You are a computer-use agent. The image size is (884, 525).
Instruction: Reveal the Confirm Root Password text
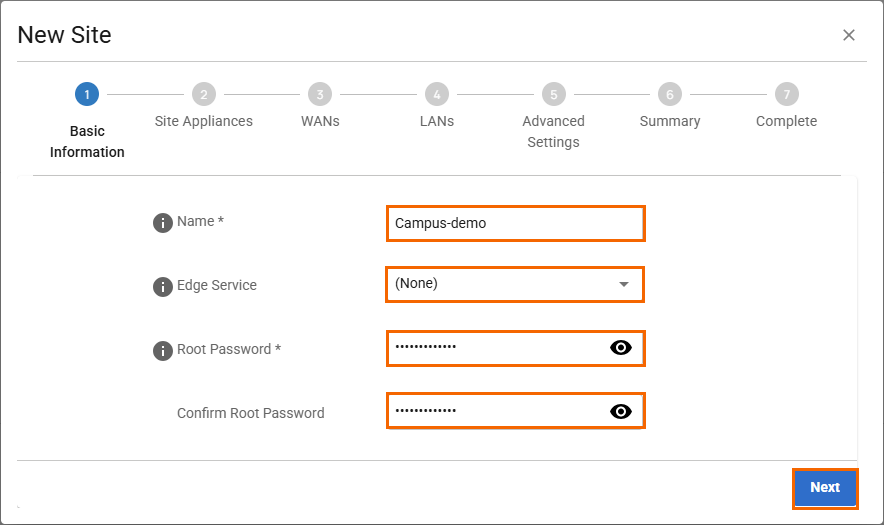coord(621,411)
